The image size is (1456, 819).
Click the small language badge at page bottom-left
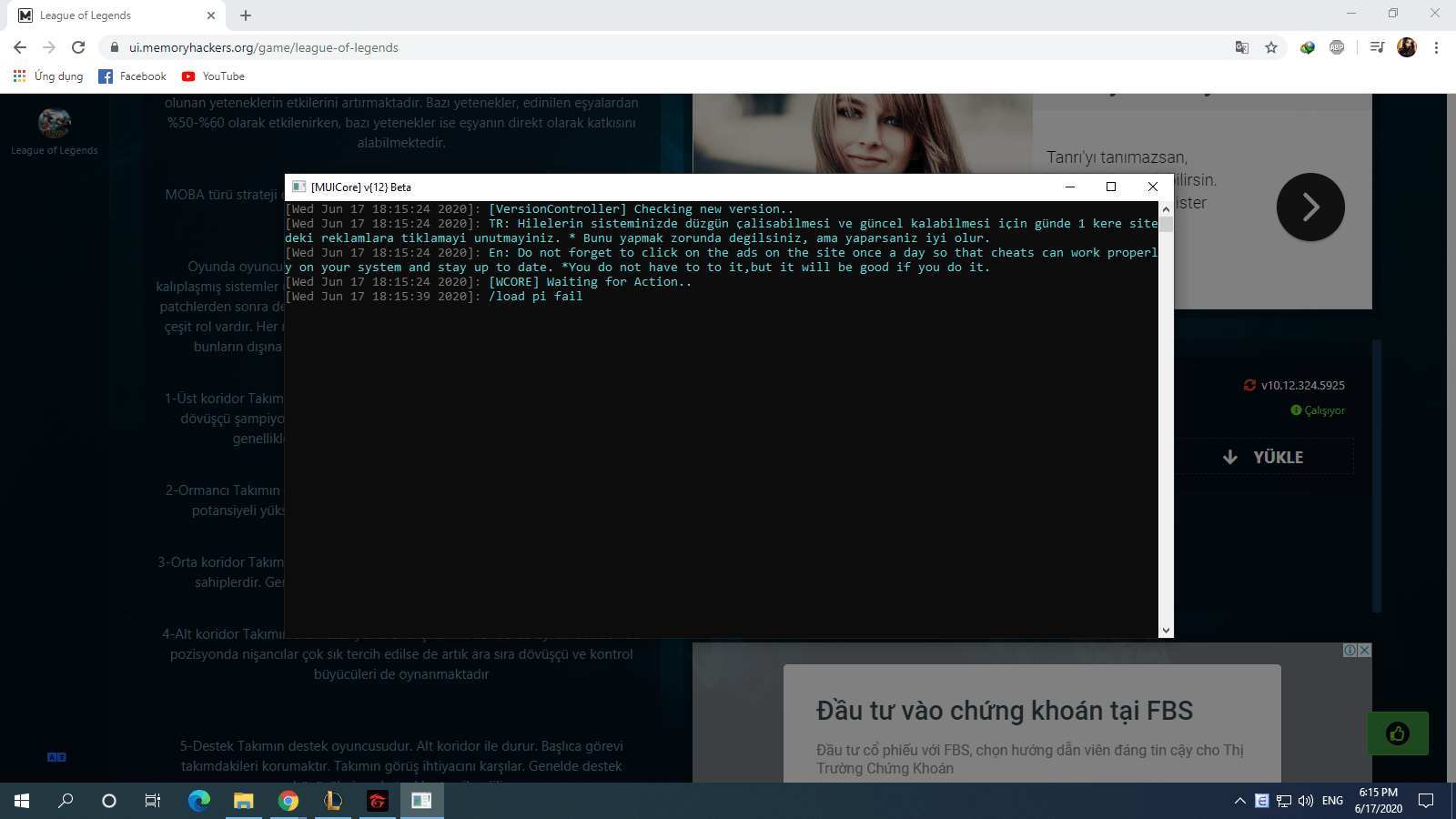point(56,757)
